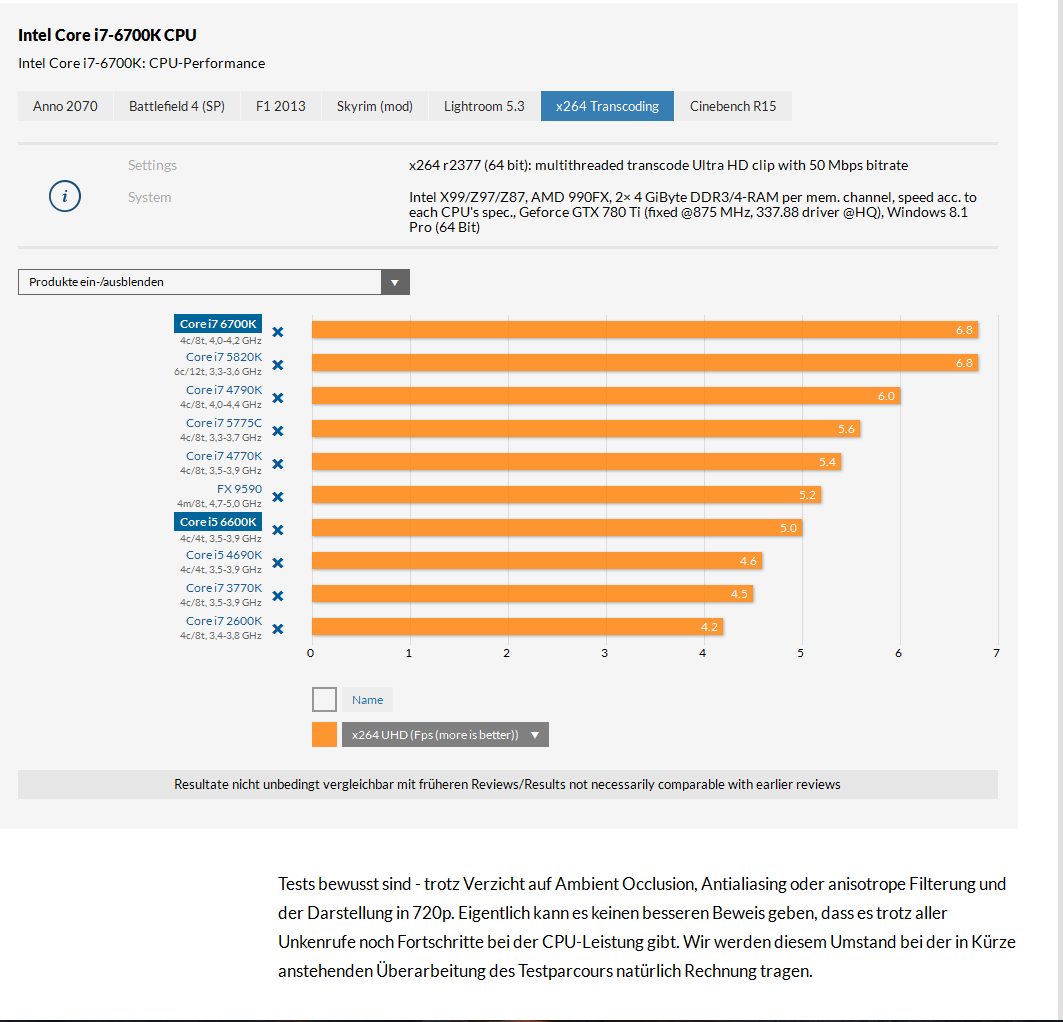
Task: Click the System label
Action: 150,197
